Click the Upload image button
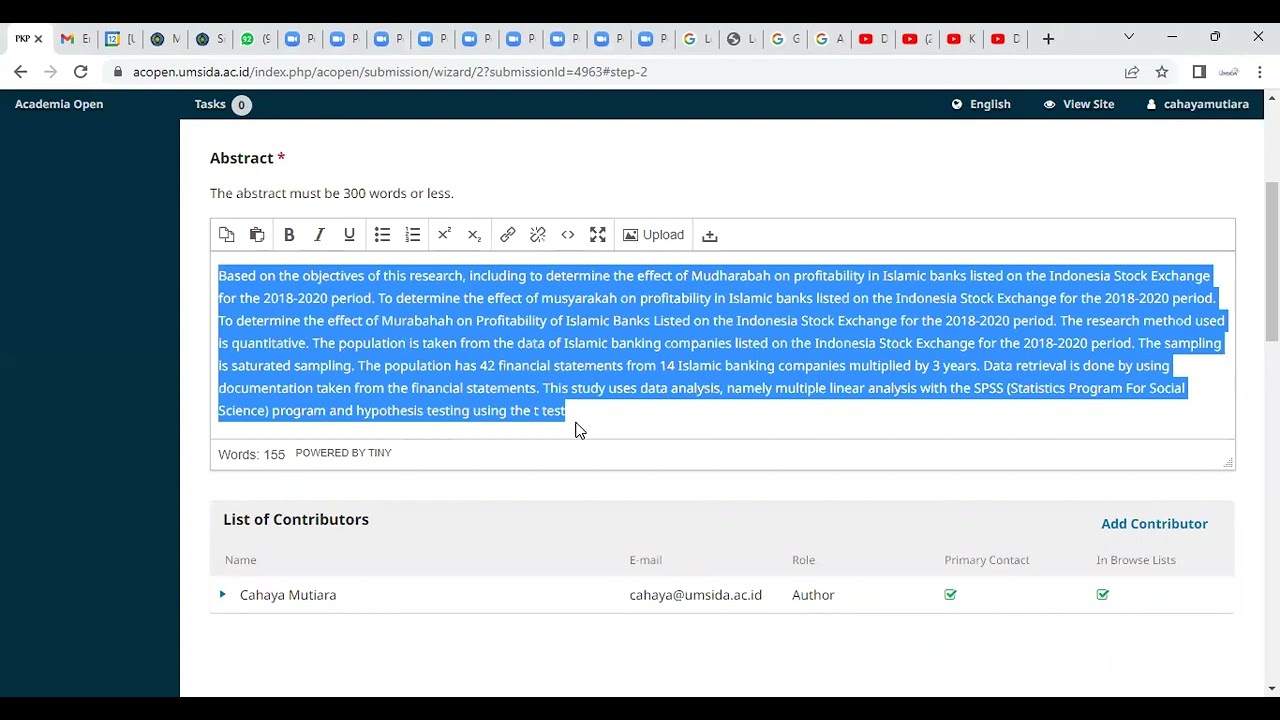Viewport: 1280px width, 720px height. coord(653,235)
